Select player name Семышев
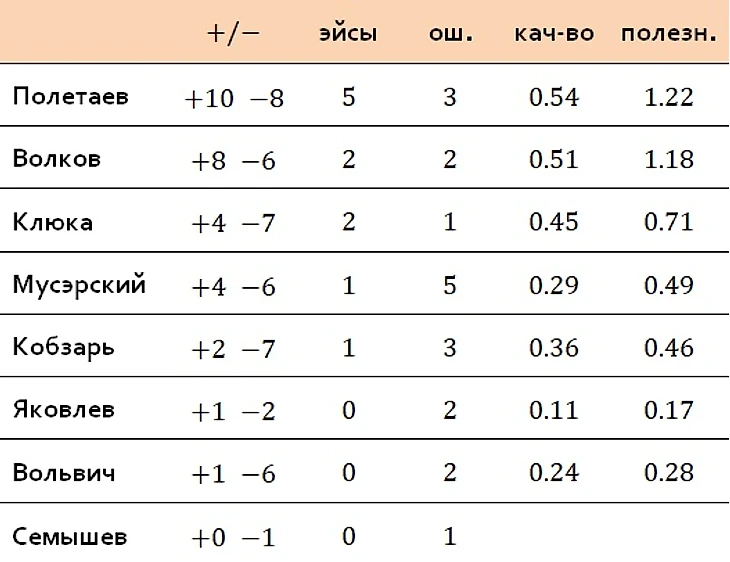730x562 pixels. coord(70,536)
